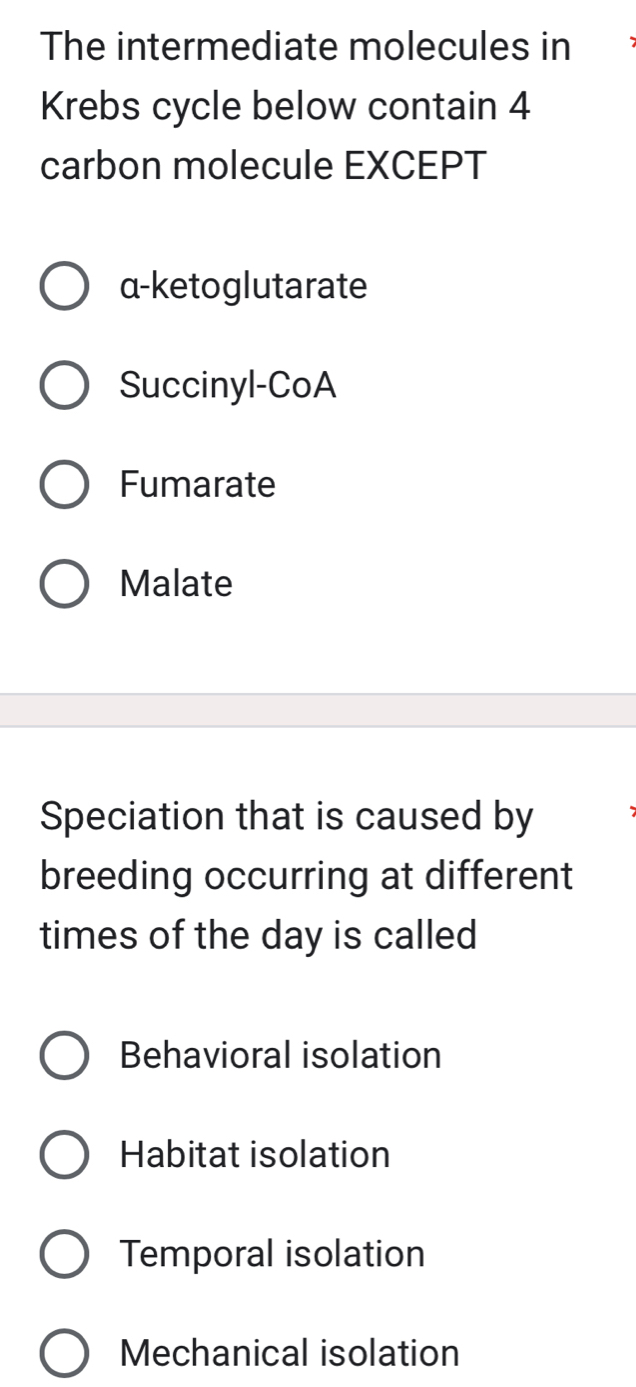Image resolution: width=636 pixels, height=1387 pixels.
Task: Click the divider between the two questions
Action: [318, 706]
